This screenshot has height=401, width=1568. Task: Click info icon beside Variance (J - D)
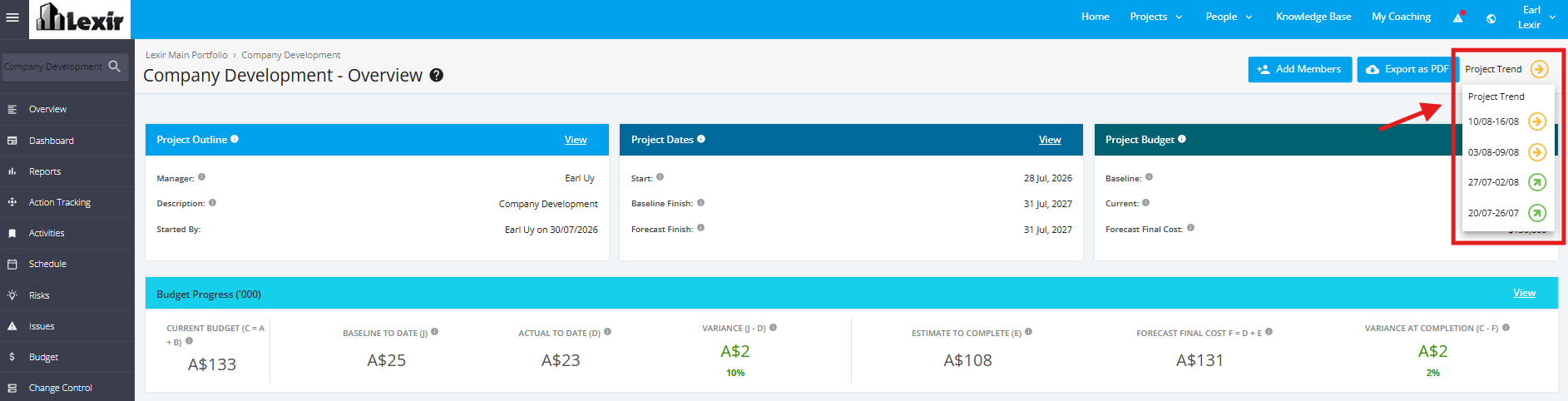pos(773,328)
